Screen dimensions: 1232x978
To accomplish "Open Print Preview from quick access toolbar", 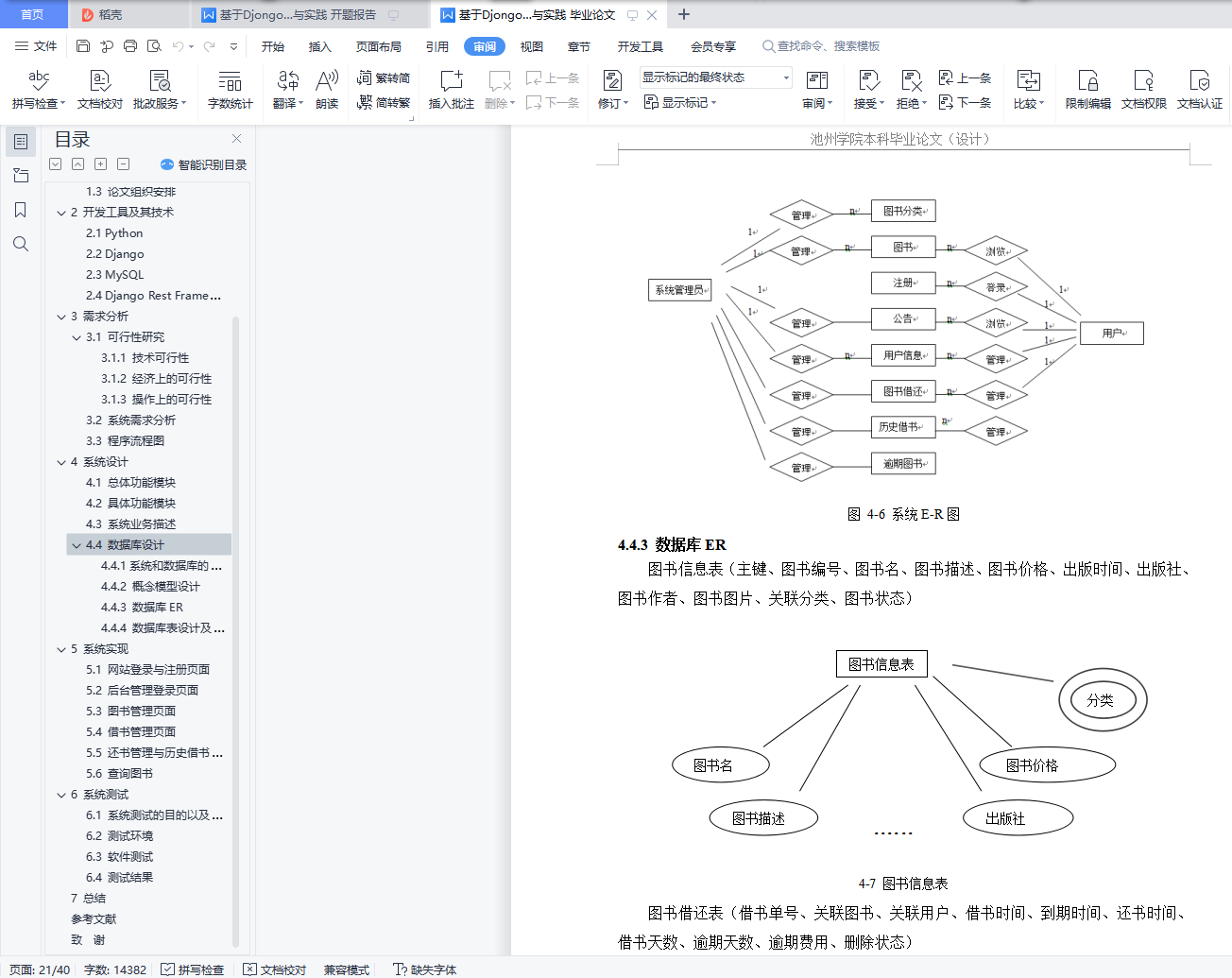I will click(154, 46).
